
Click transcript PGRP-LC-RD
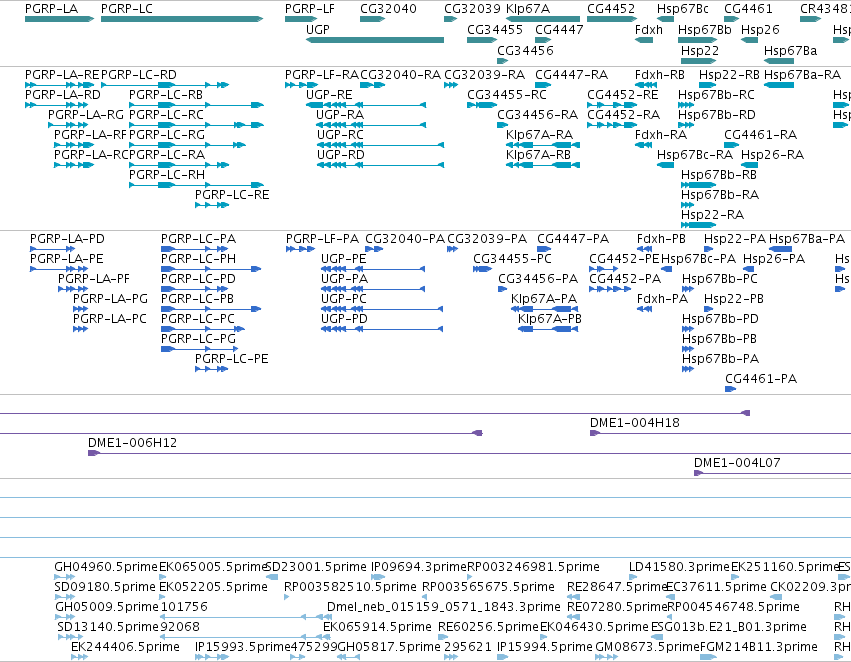click(165, 85)
